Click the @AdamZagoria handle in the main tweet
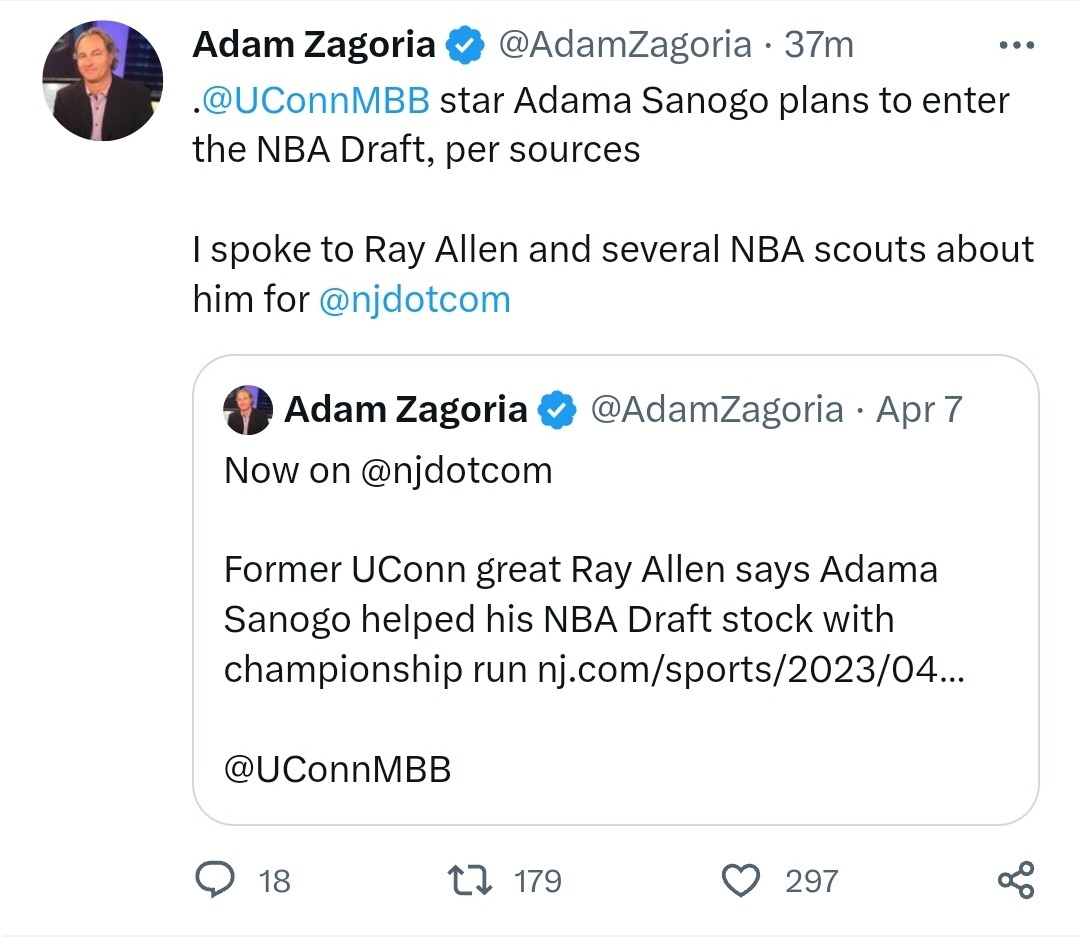 (625, 45)
